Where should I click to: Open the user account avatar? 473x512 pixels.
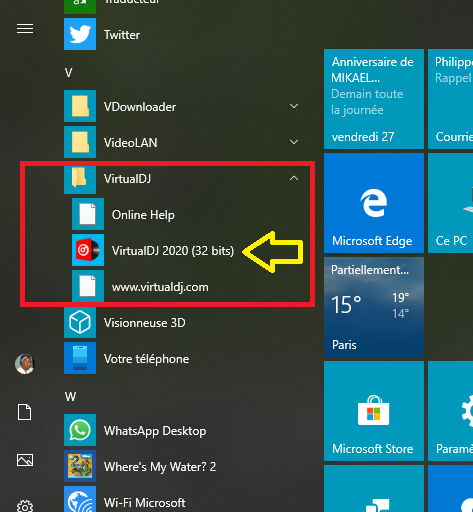coord(25,364)
